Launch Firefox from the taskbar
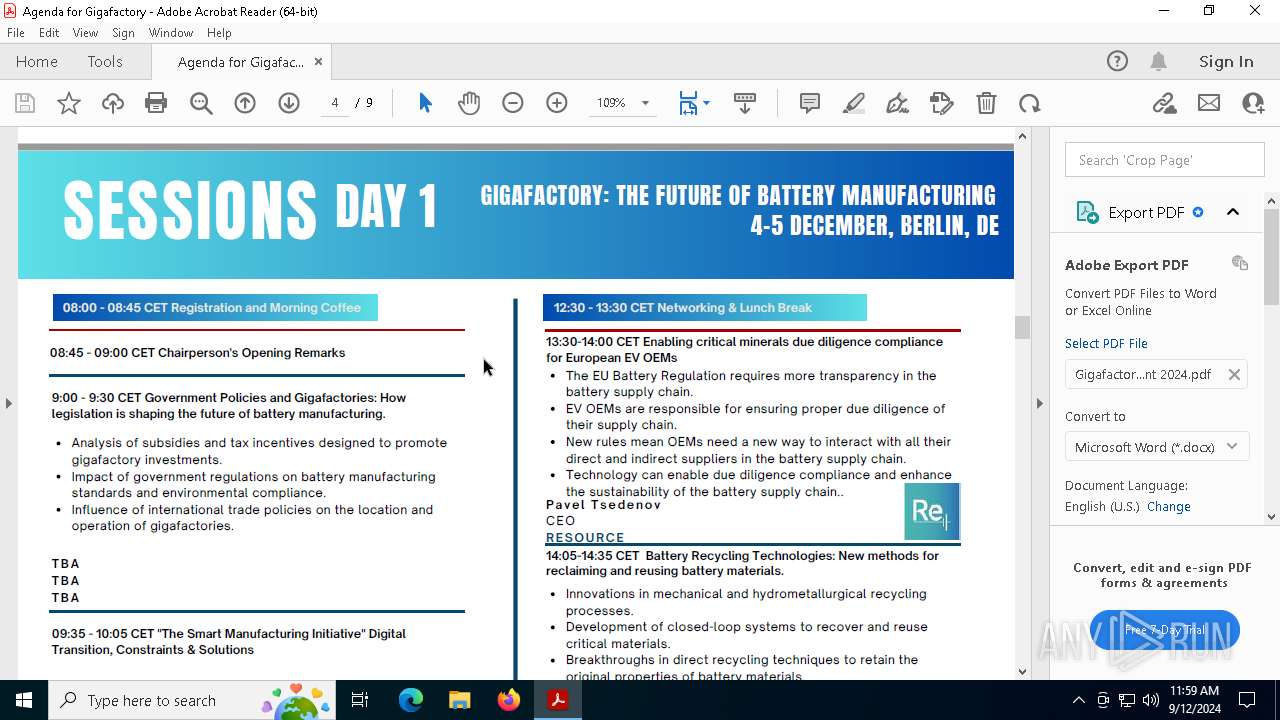Viewport: 1280px width, 720px height. [x=509, y=700]
